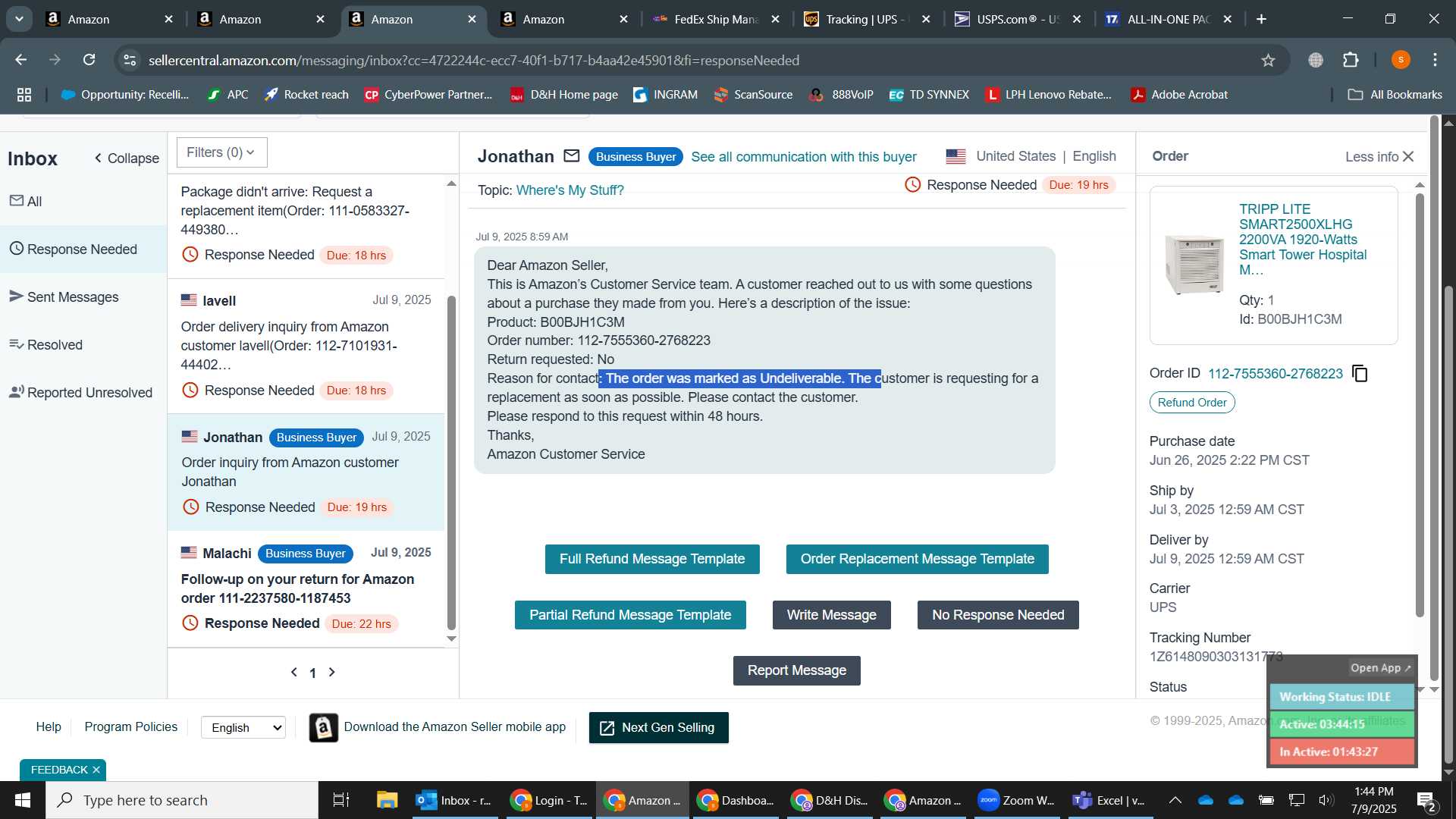The image size is (1456, 819).
Task: Open the Chrome profile avatar
Action: tap(1401, 60)
